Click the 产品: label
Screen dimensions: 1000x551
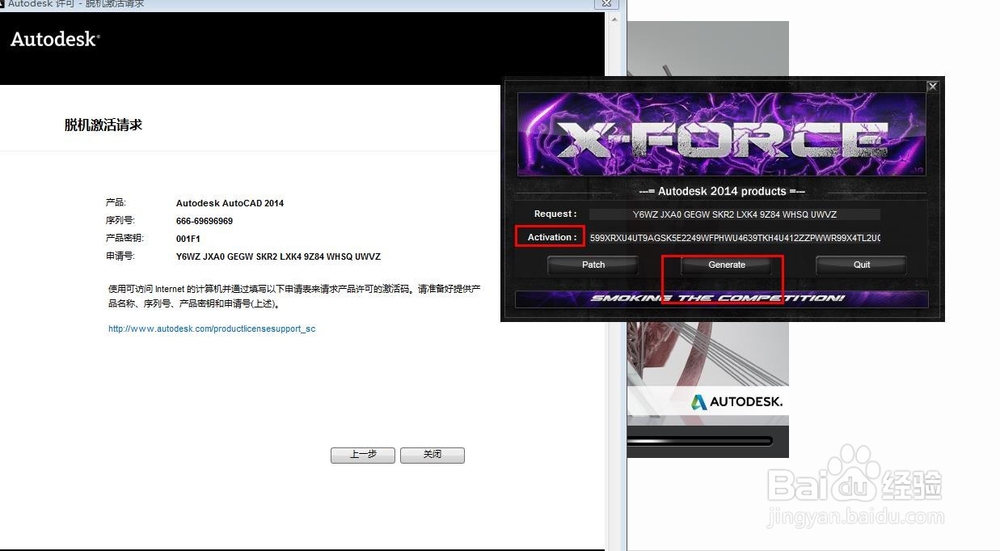coord(116,203)
